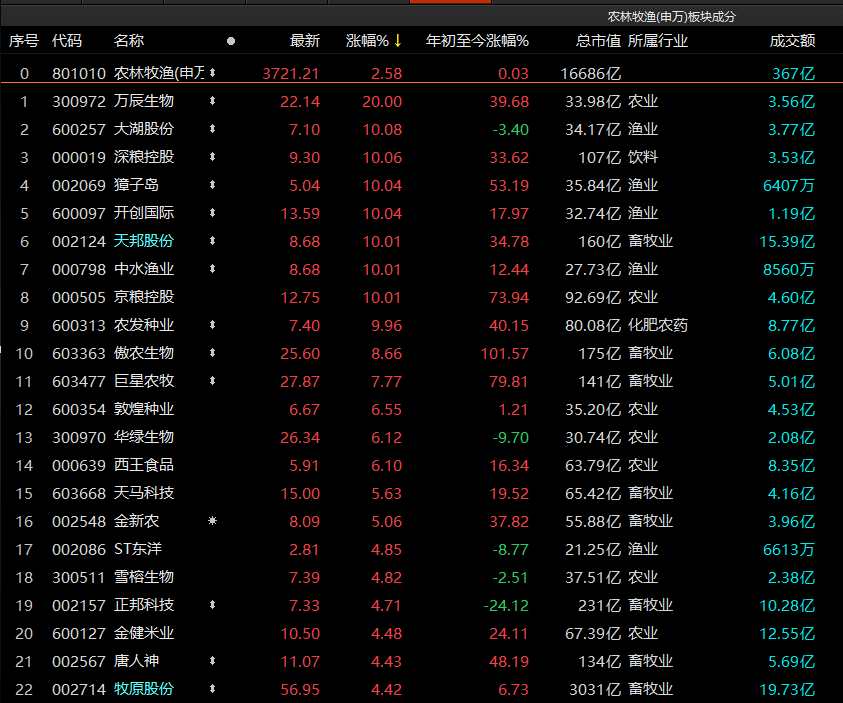Select the 农林牧渔(申万 index name
This screenshot has height=703, width=843.
click(x=159, y=73)
